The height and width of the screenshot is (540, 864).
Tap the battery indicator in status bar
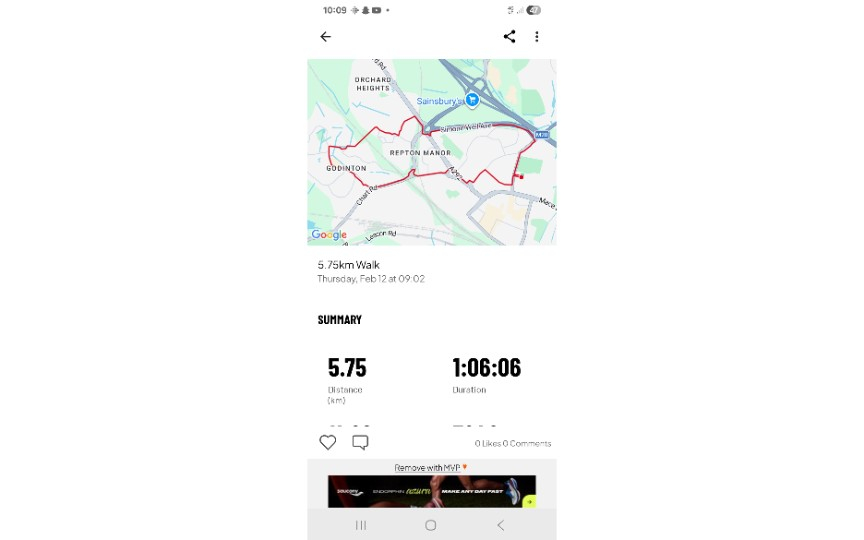534,10
